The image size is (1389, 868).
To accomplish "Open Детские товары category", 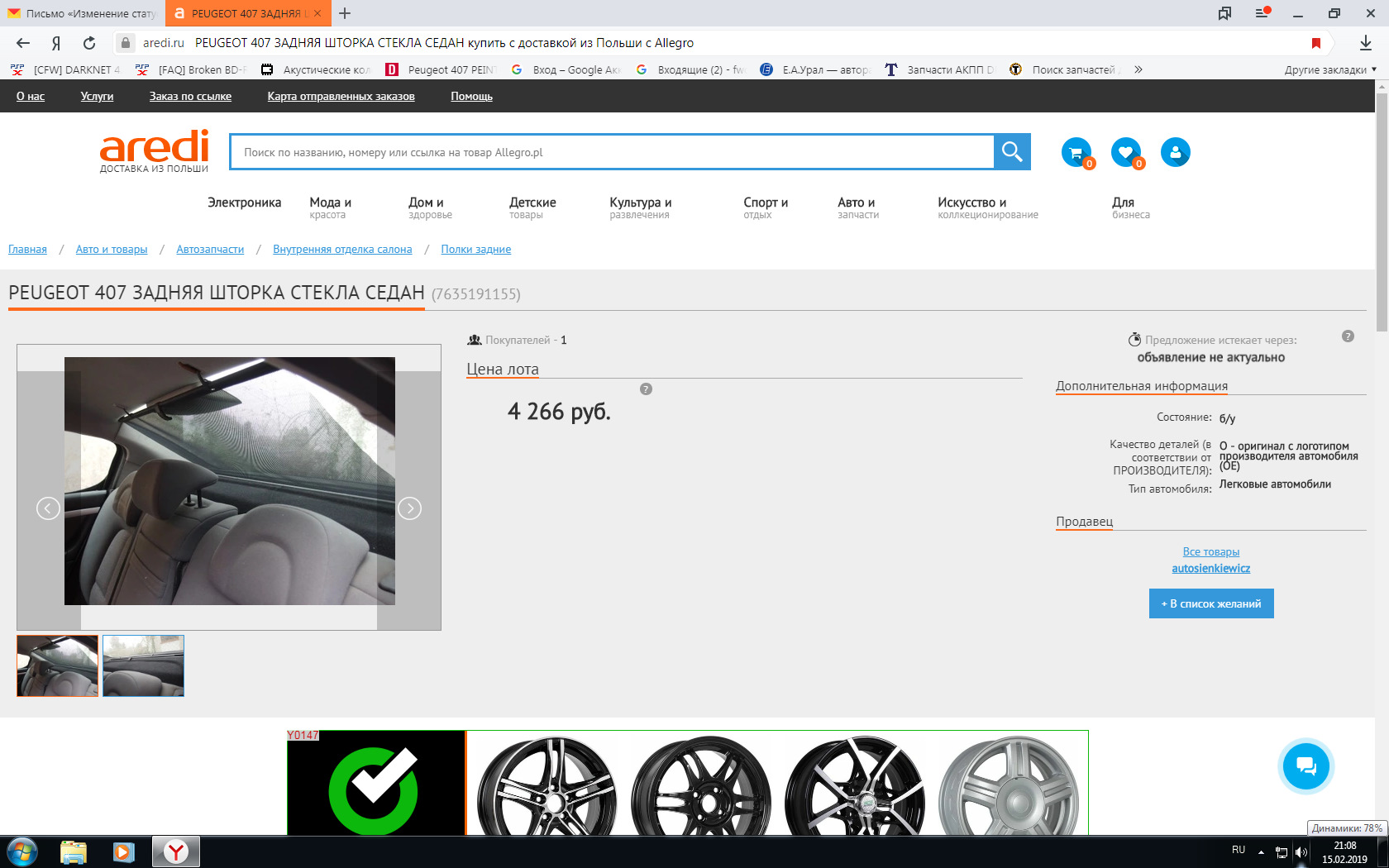I will (x=532, y=207).
